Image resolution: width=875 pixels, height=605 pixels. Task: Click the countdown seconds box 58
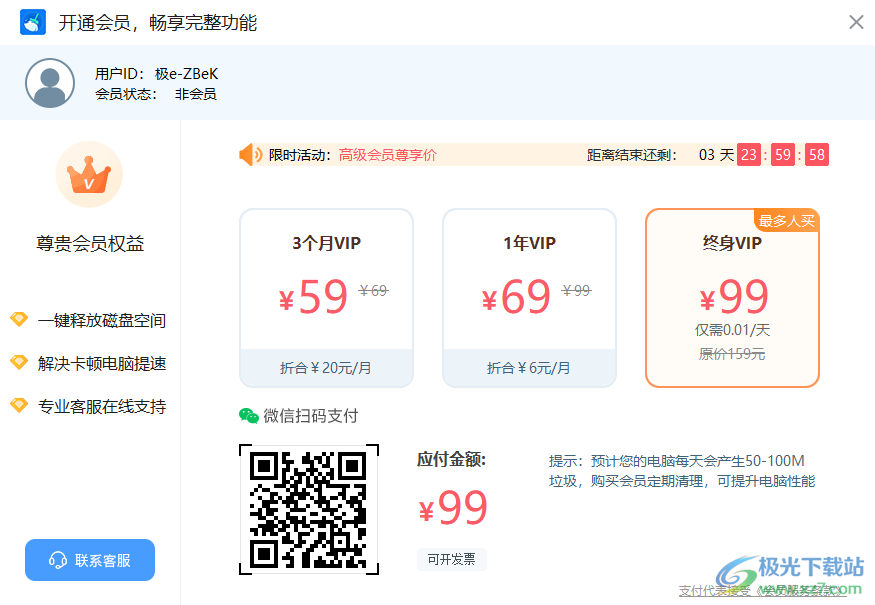click(817, 155)
